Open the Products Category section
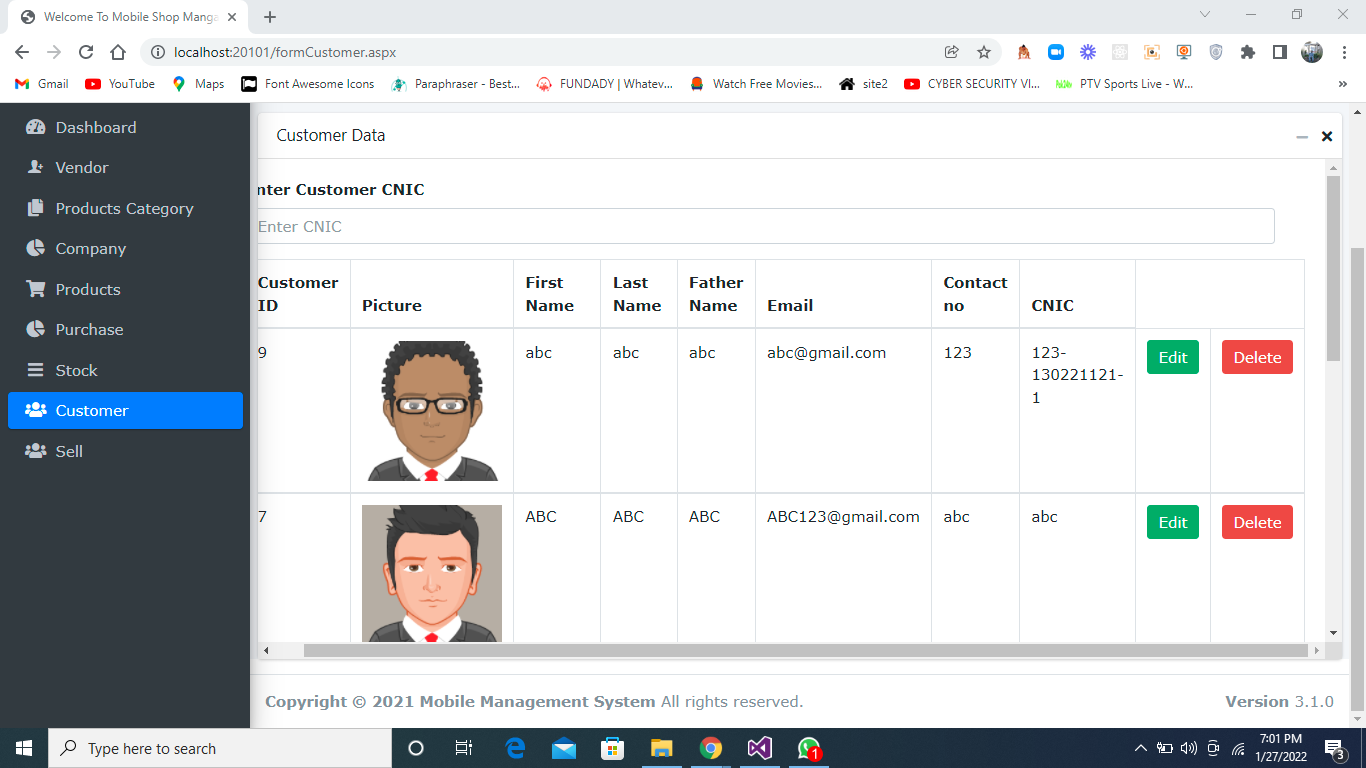Image resolution: width=1366 pixels, height=768 pixels. click(123, 208)
